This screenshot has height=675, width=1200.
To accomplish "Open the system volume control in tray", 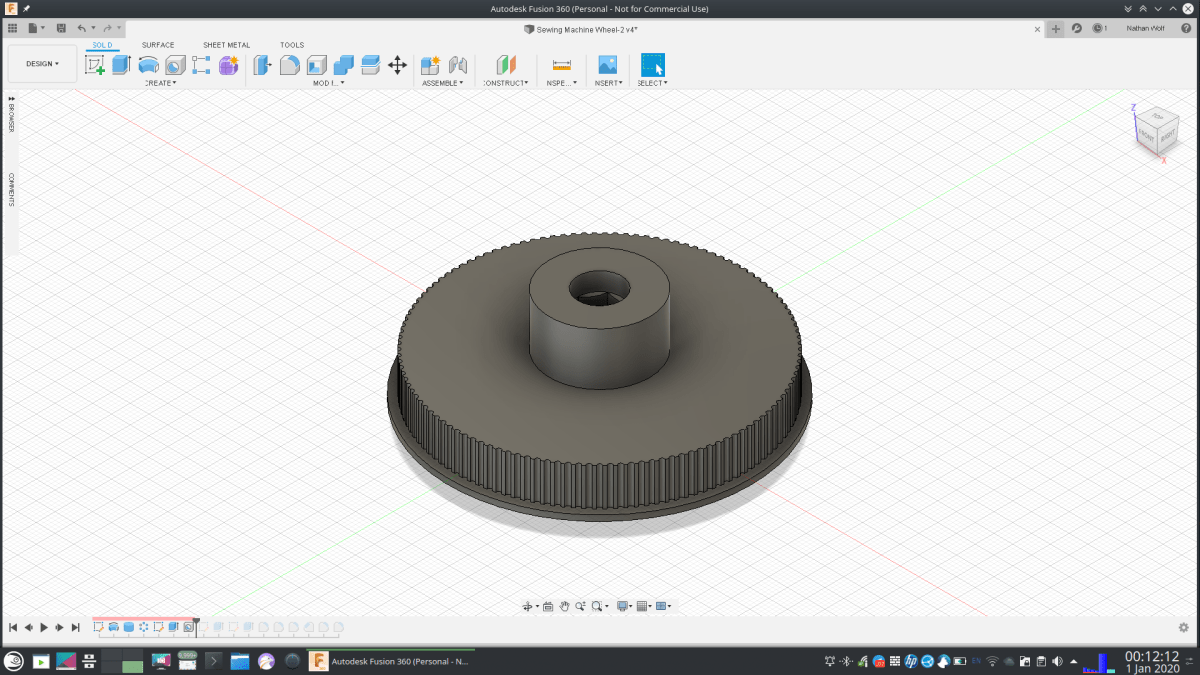I will point(1057,661).
